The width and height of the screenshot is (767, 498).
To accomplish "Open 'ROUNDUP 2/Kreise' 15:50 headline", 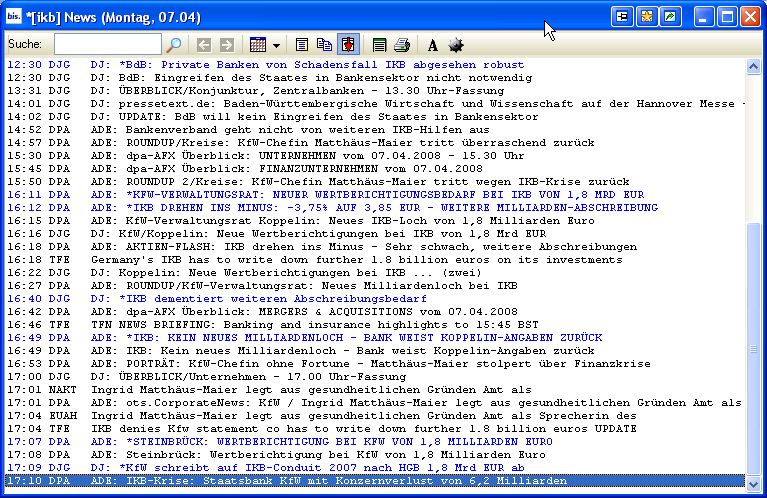I will pyautogui.click(x=375, y=181).
